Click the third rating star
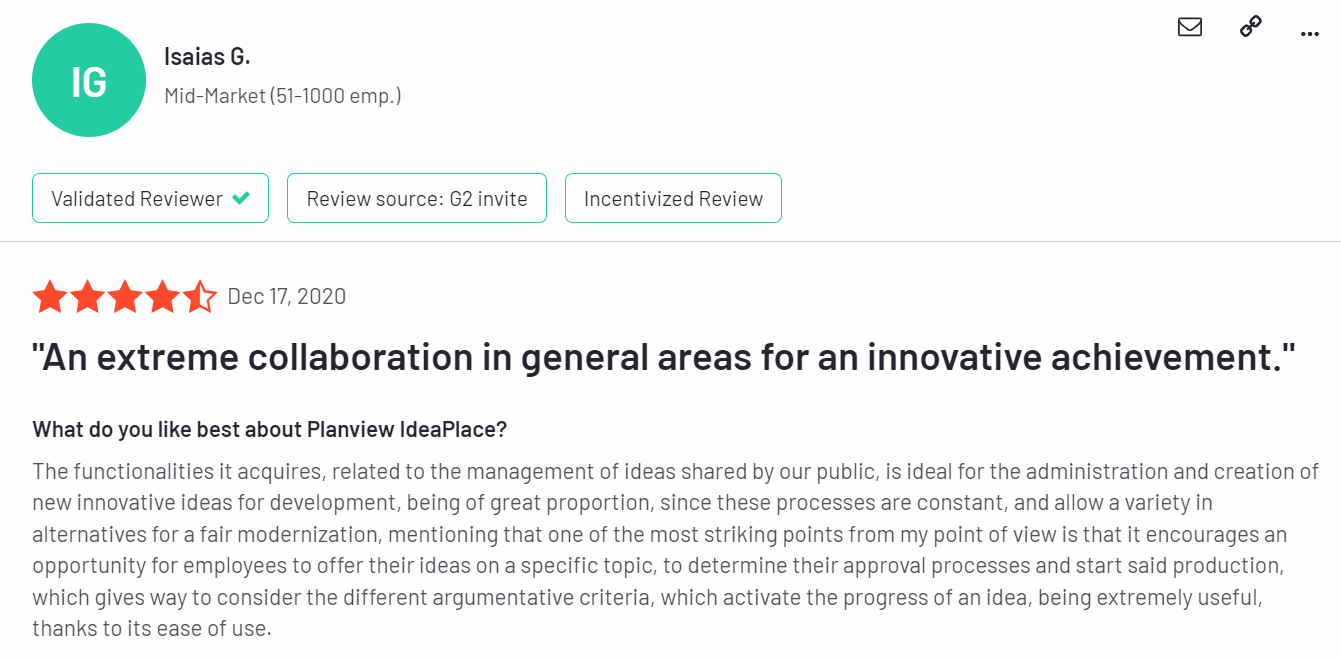The image size is (1341, 660). point(125,297)
